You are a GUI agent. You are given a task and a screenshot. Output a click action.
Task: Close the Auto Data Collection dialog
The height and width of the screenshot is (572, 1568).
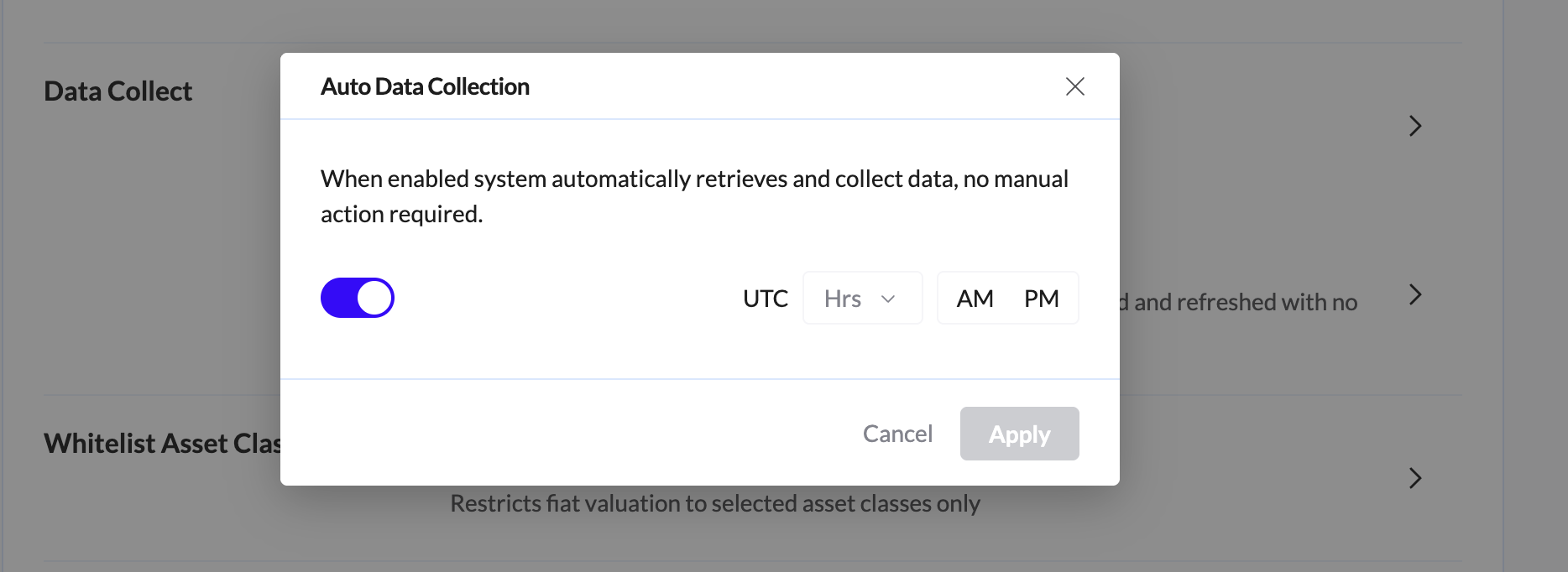click(1074, 86)
